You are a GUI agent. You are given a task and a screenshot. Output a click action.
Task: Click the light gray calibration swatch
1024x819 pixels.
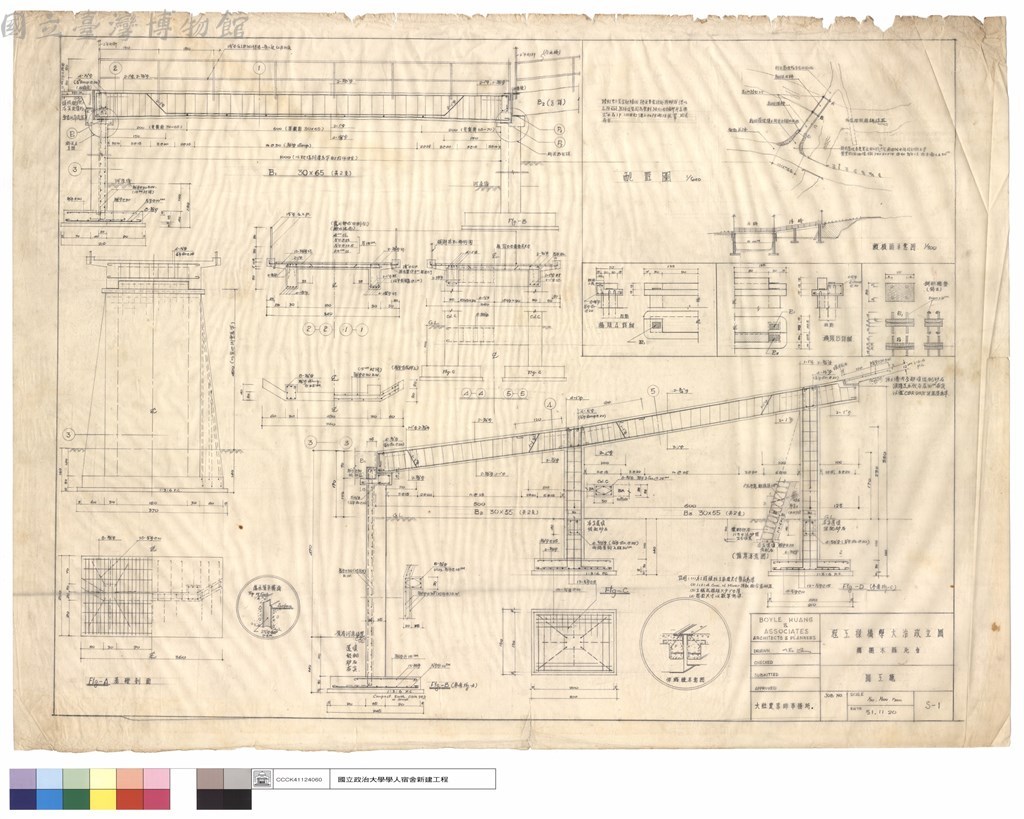[x=237, y=779]
